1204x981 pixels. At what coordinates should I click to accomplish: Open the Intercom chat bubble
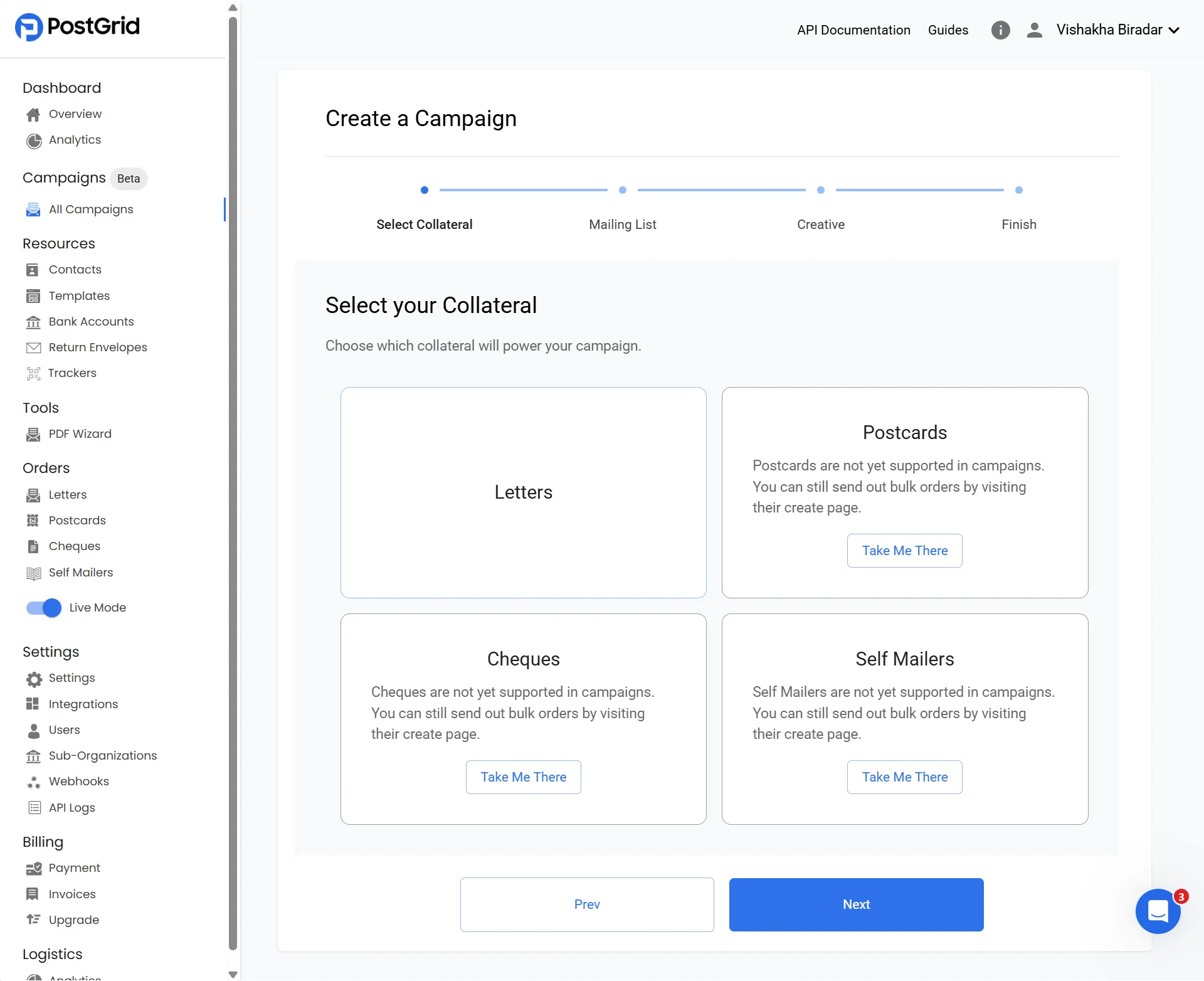(x=1158, y=911)
